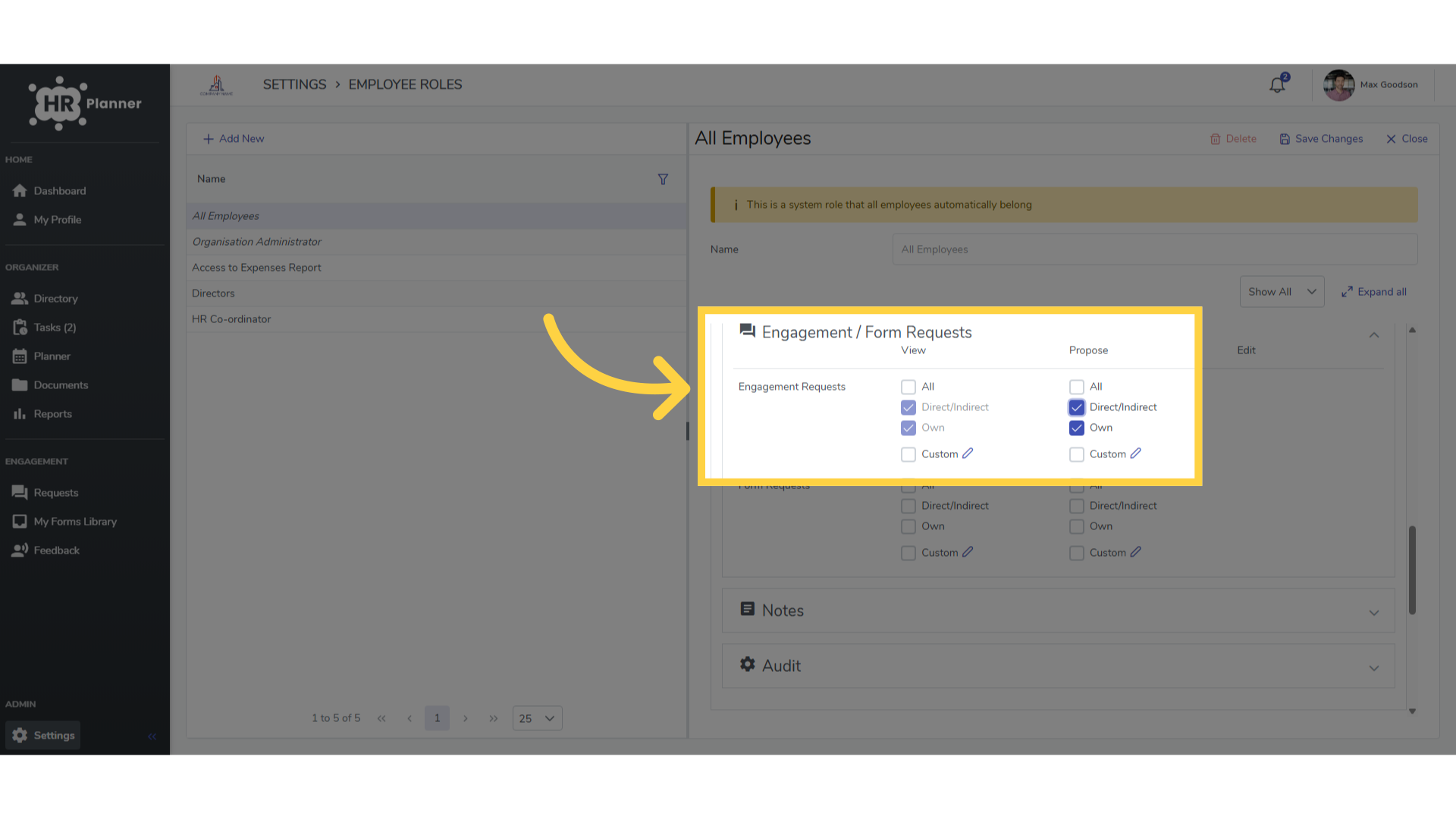Uncheck Propose Own for Engagement Requests
1456x819 pixels.
[1076, 428]
